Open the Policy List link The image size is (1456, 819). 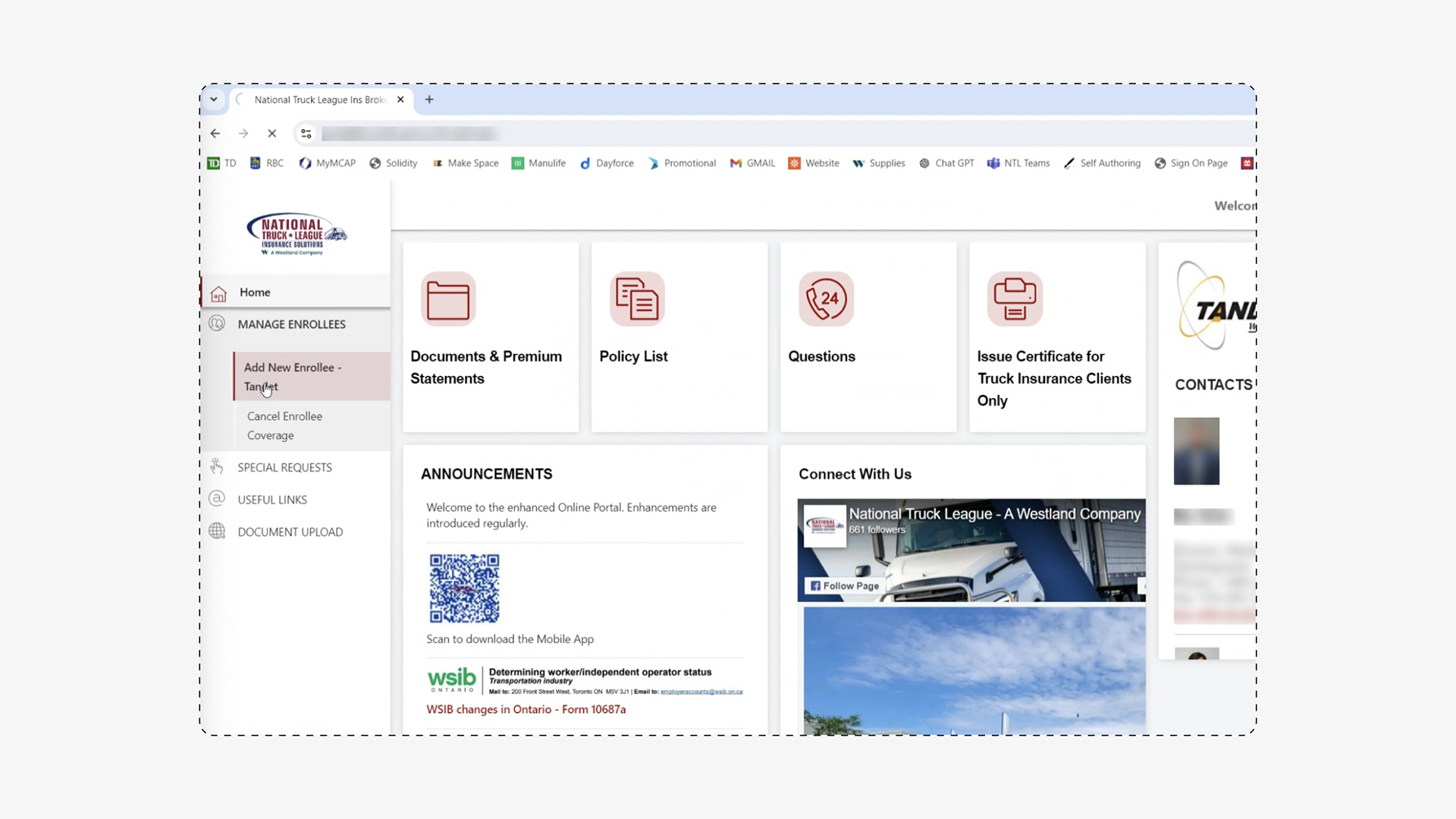click(x=633, y=356)
